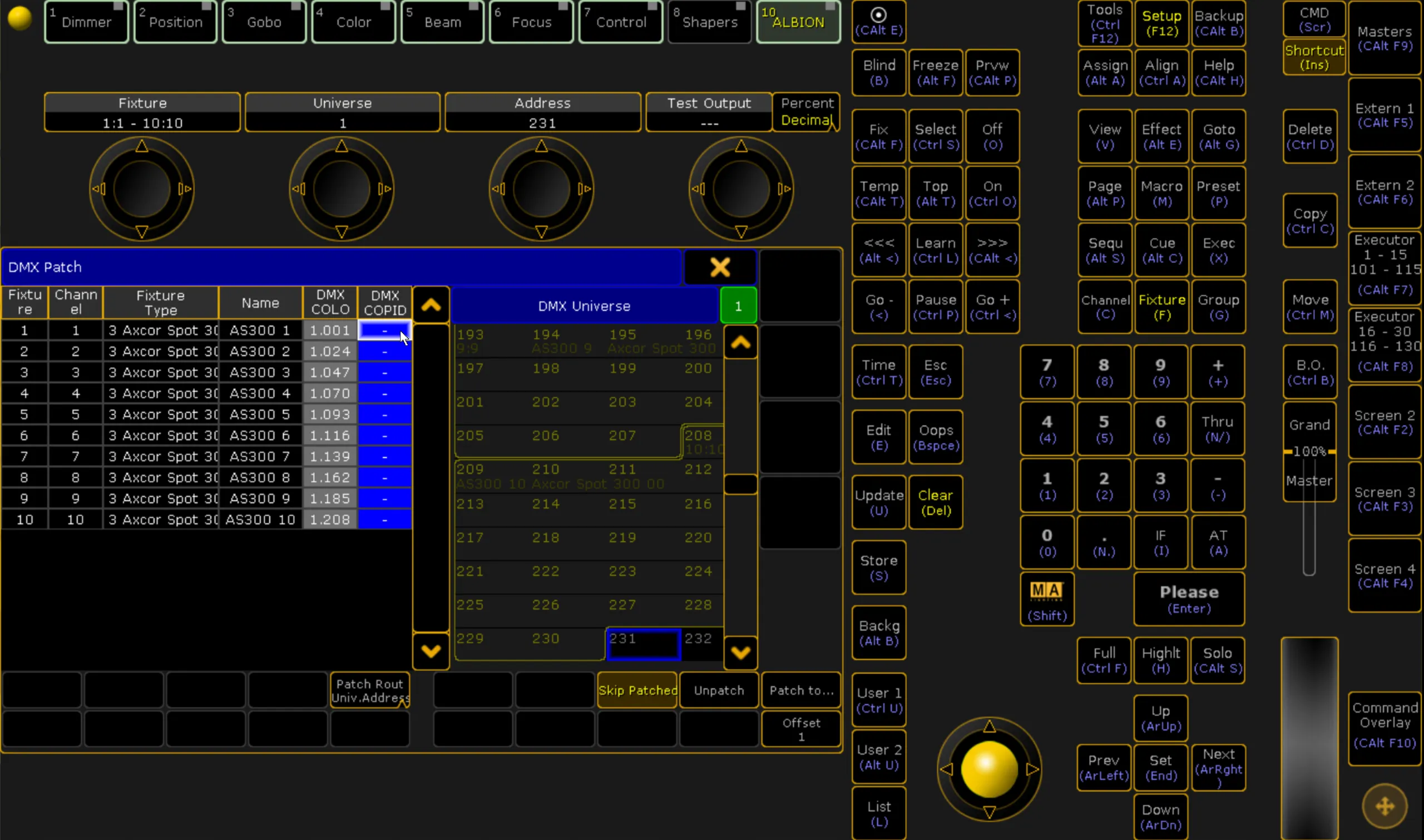Select the Gobo preset type tab
This screenshot has width=1424, height=840.
click(x=264, y=22)
